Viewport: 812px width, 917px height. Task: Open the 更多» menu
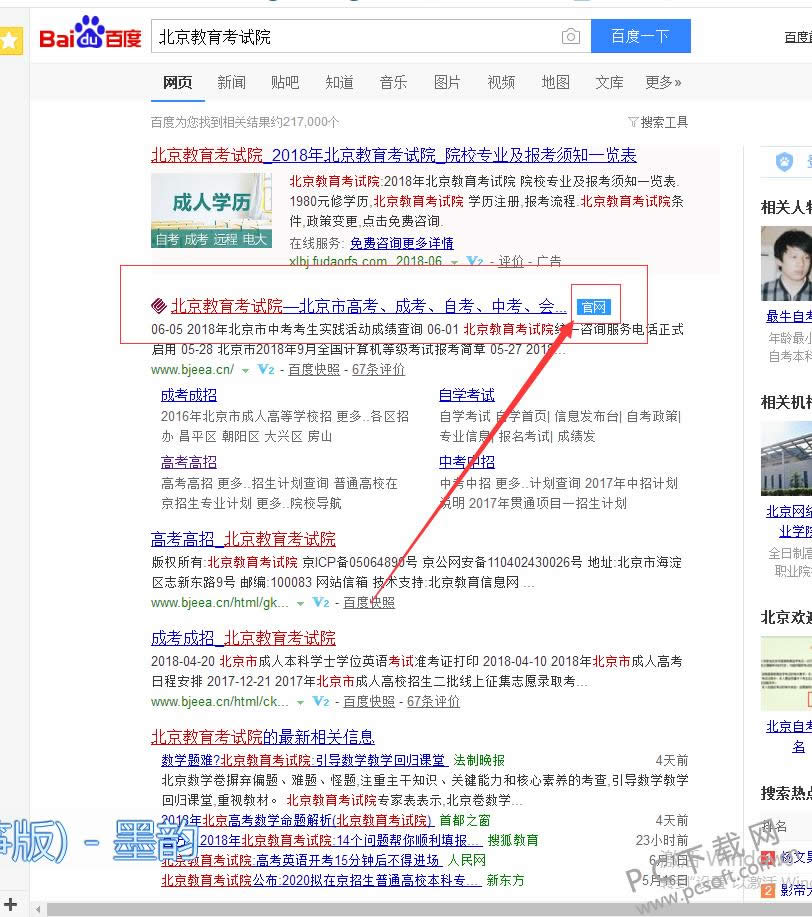663,82
